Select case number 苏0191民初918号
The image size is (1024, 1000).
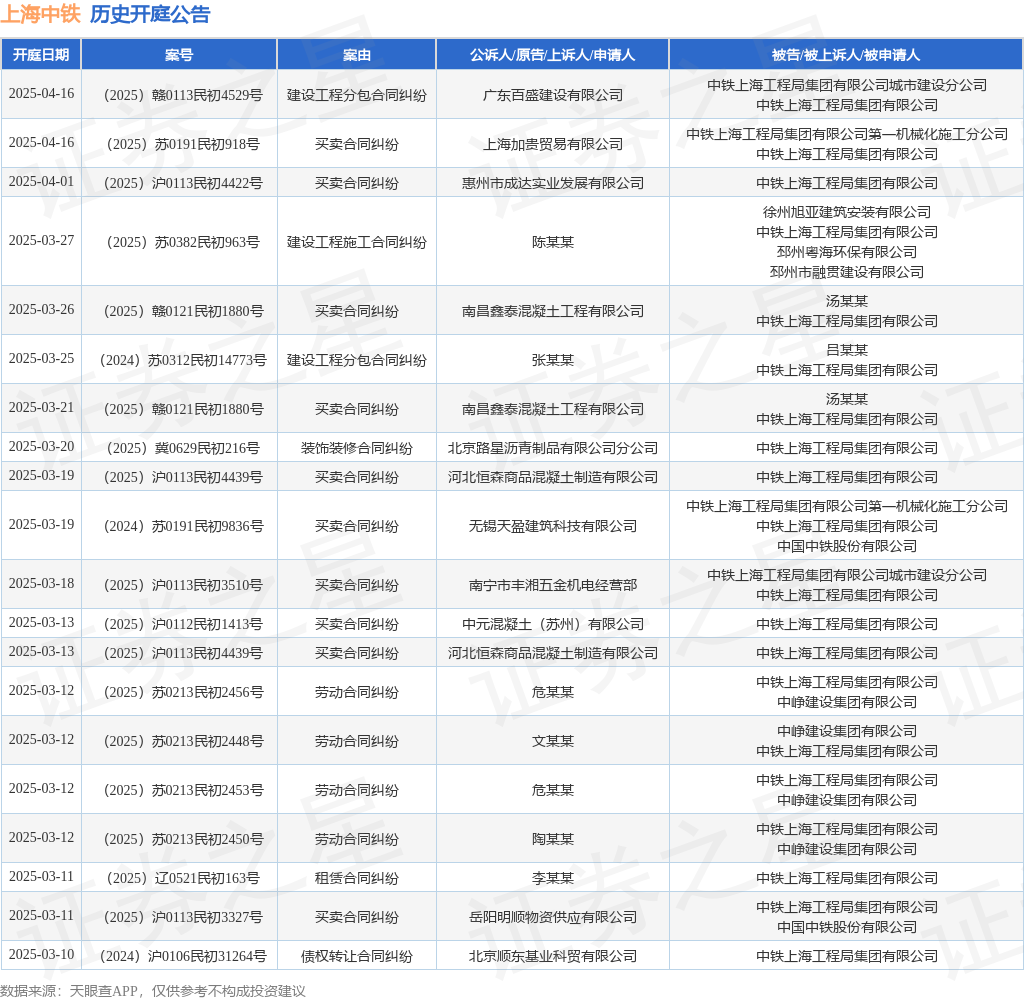[184, 144]
